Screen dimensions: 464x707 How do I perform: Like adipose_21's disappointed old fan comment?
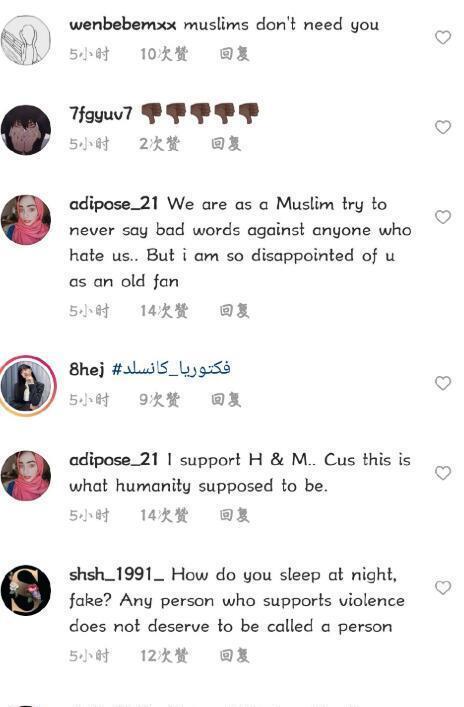443,217
